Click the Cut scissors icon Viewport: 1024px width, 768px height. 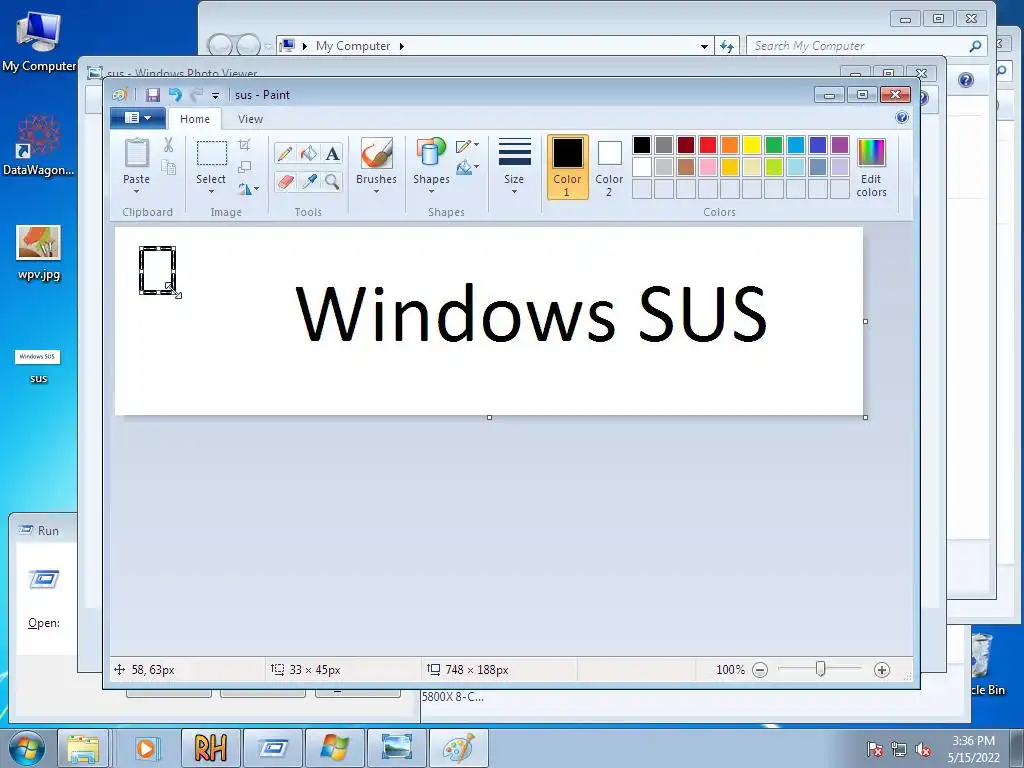tap(168, 145)
